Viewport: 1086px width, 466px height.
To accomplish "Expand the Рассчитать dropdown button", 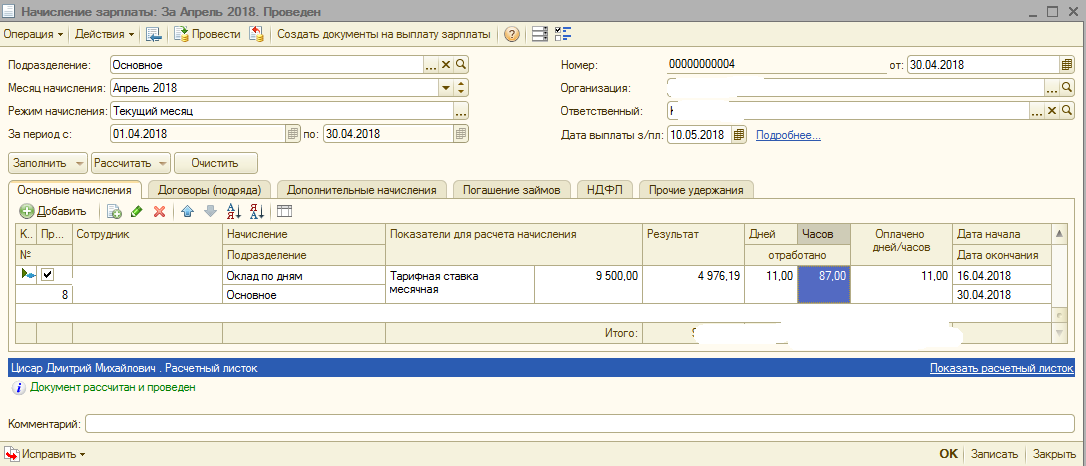I will 162,162.
